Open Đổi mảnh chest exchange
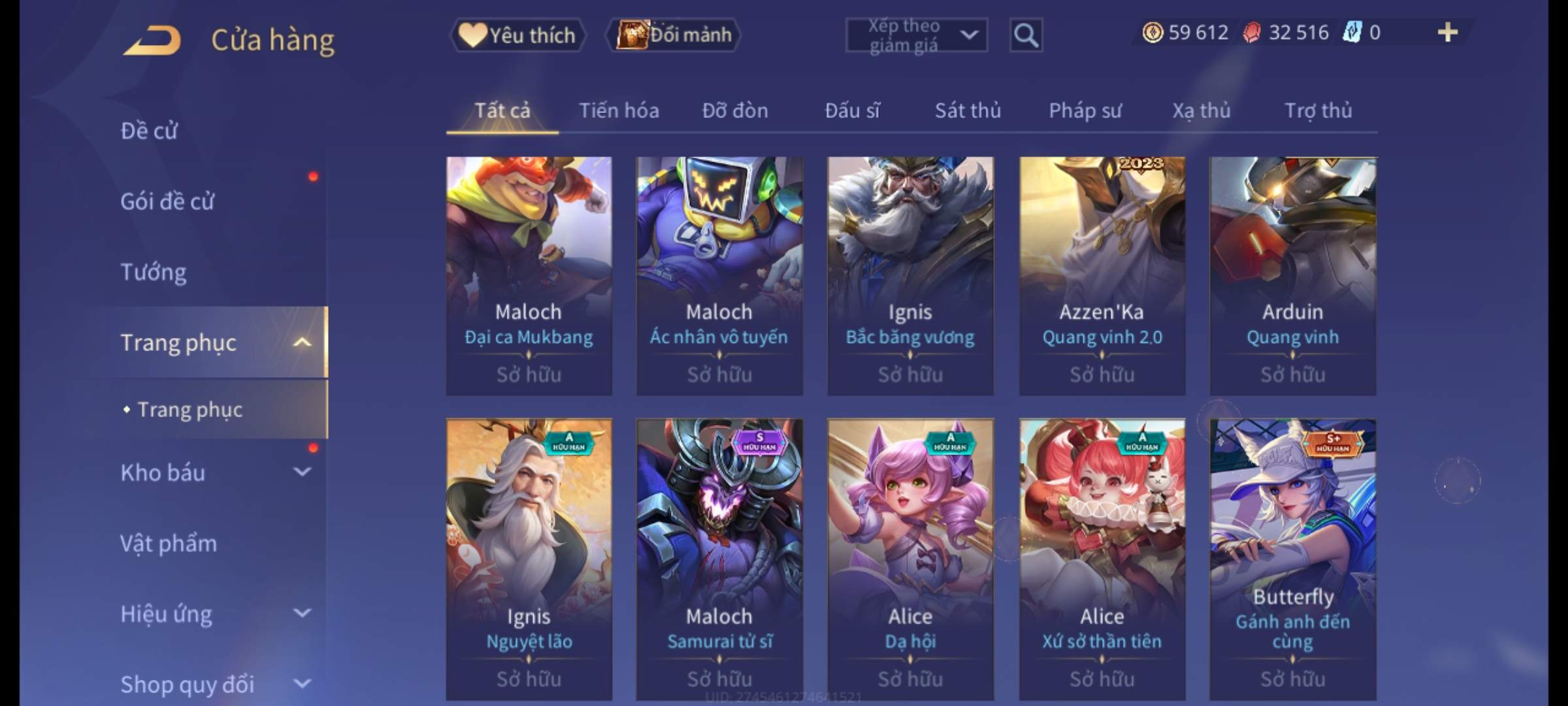The height and width of the screenshot is (706, 1568). click(674, 35)
